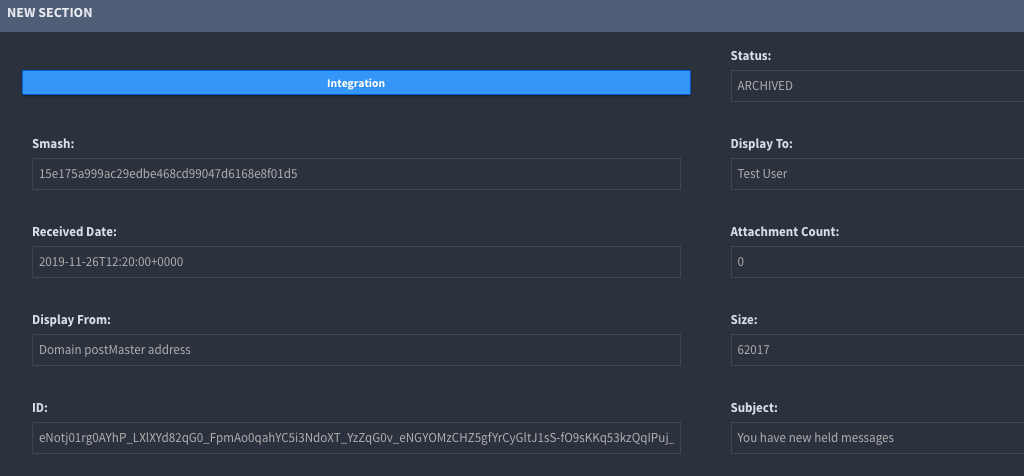The height and width of the screenshot is (476, 1024).
Task: Click the Attachment Count field
Action: click(876, 262)
